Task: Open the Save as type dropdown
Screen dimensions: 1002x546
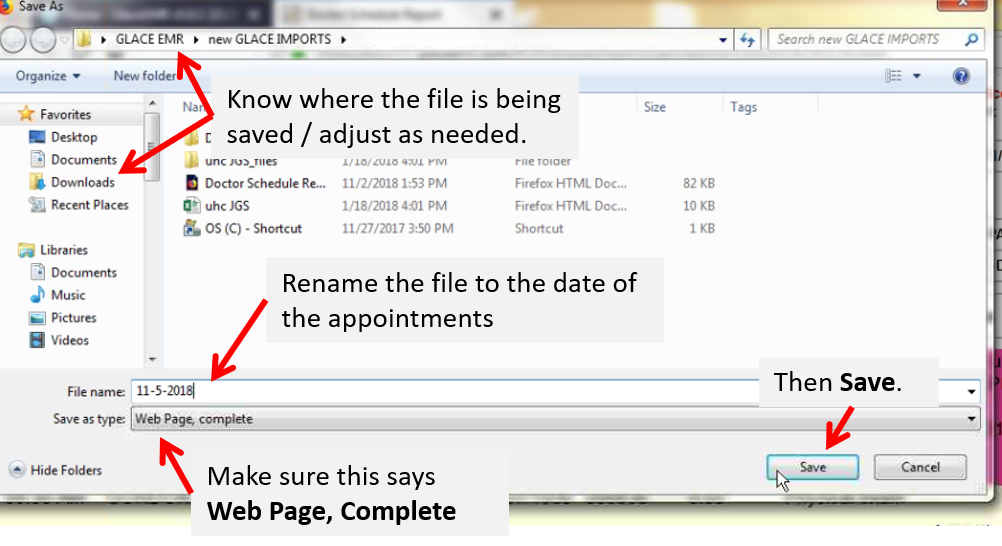Action: click(x=555, y=419)
